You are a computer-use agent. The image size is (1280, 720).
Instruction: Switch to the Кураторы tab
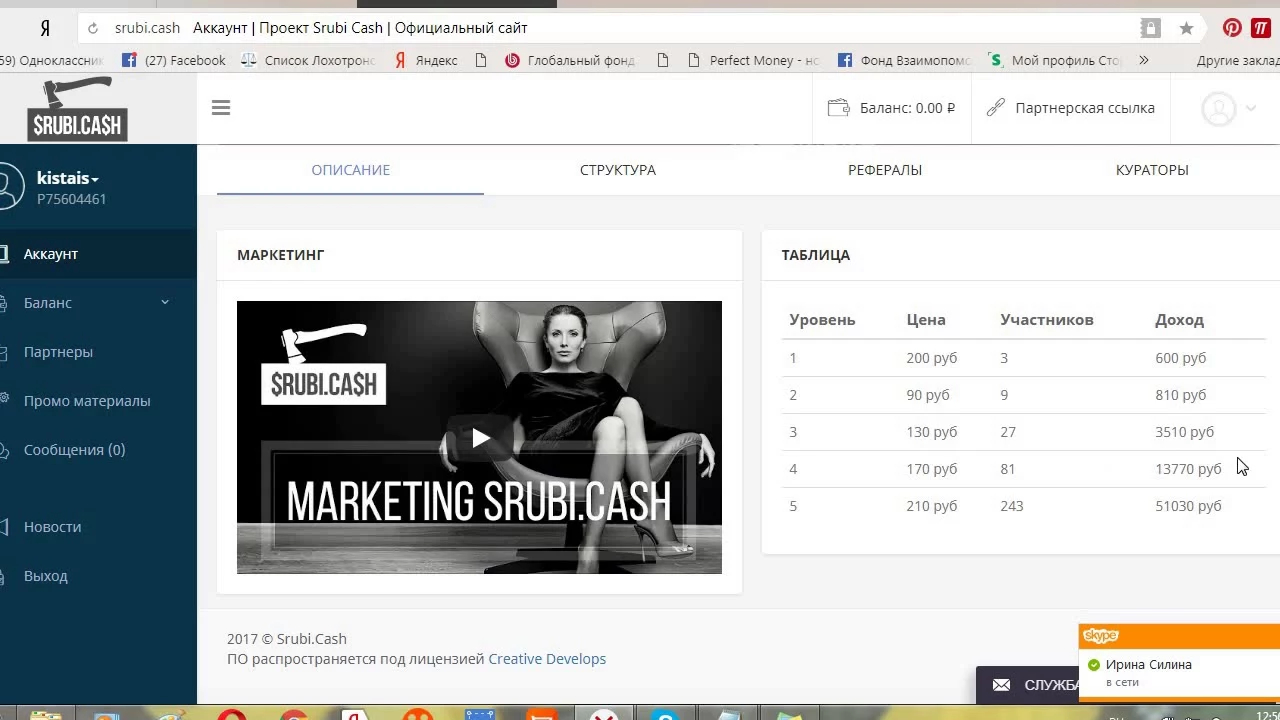tap(1152, 170)
